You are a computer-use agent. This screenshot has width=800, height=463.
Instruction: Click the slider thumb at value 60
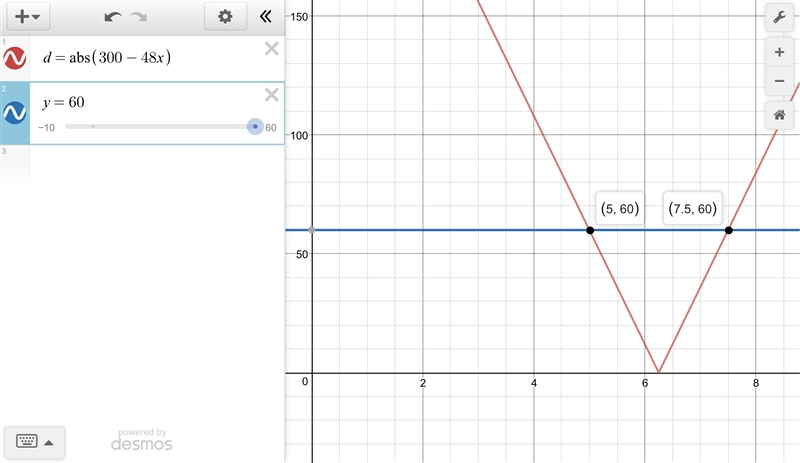tap(255, 127)
